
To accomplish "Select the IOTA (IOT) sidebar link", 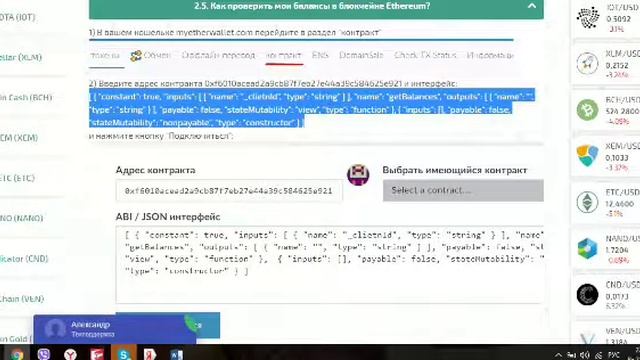I will click(18, 17).
